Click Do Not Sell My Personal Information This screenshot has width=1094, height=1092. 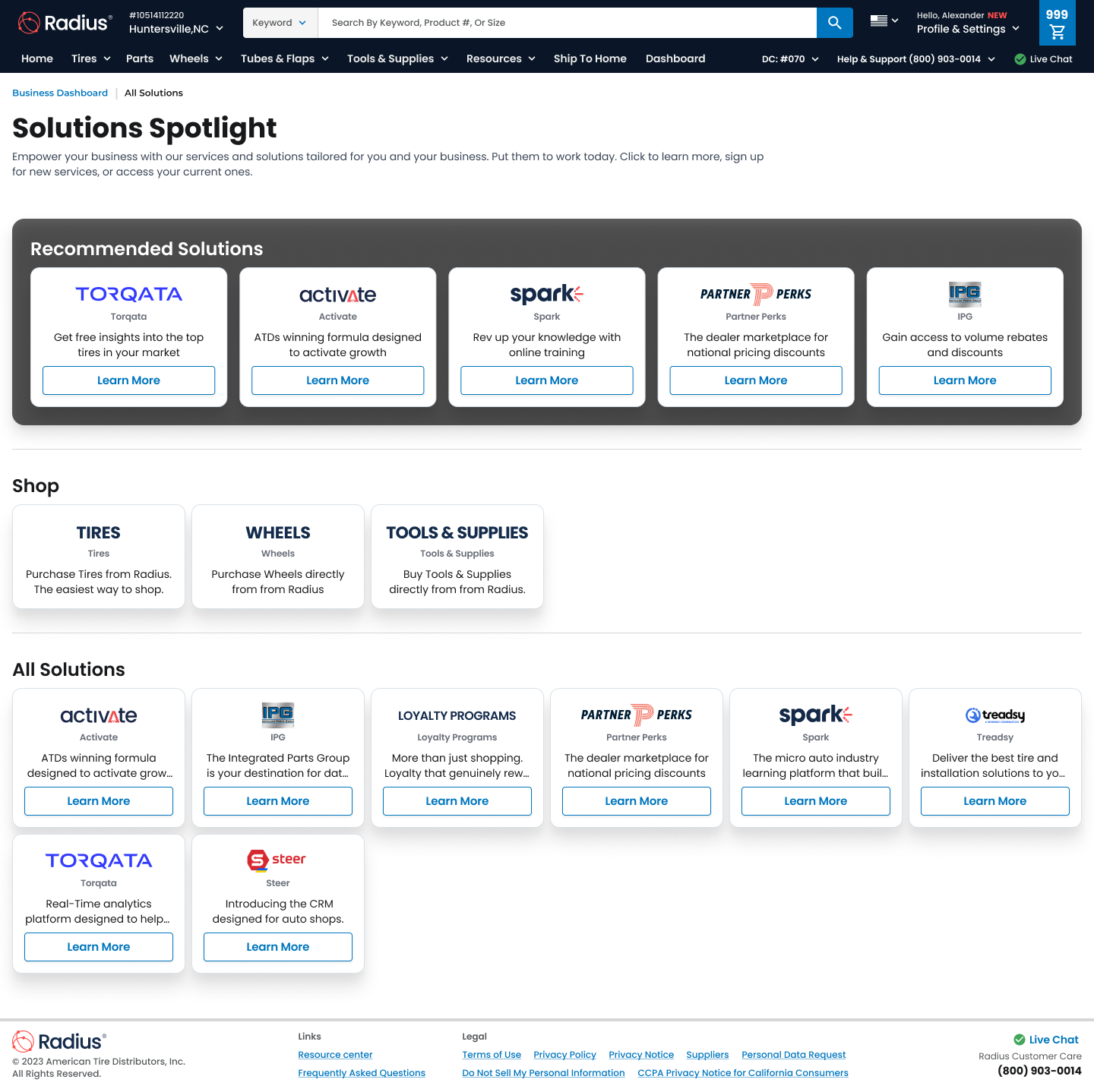tap(543, 1073)
